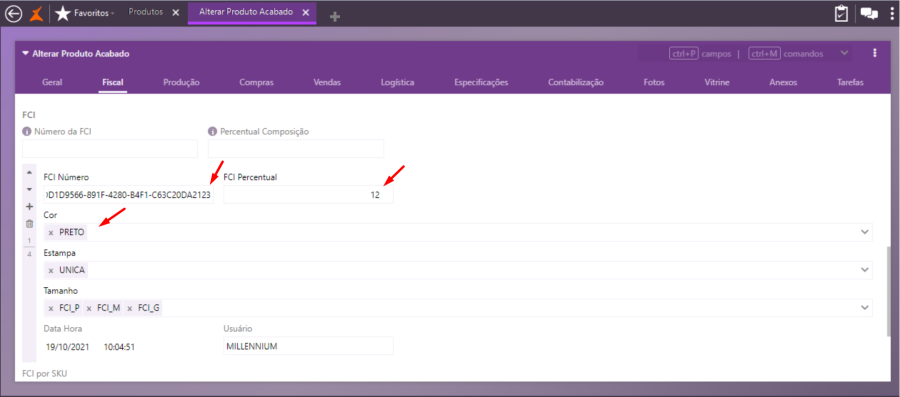
Task: Expand the Tamanho dropdown
Action: [864, 308]
